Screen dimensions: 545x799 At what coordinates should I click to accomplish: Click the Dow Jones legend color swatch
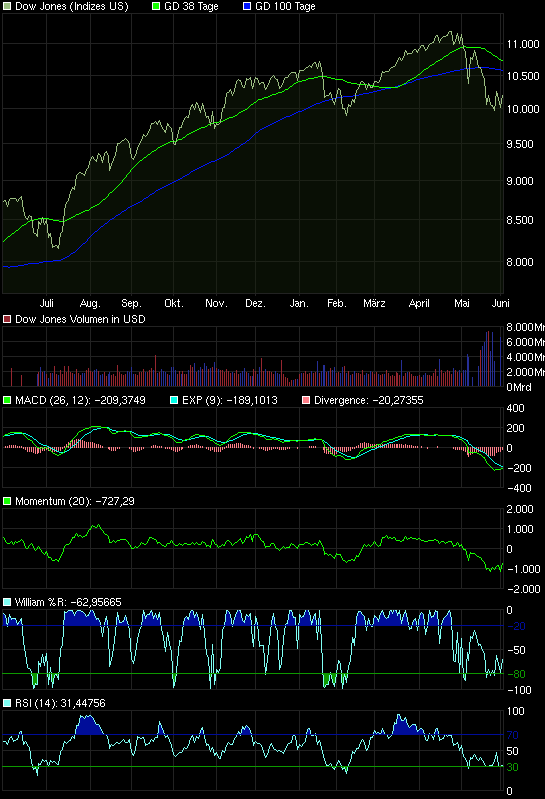pyautogui.click(x=7, y=7)
